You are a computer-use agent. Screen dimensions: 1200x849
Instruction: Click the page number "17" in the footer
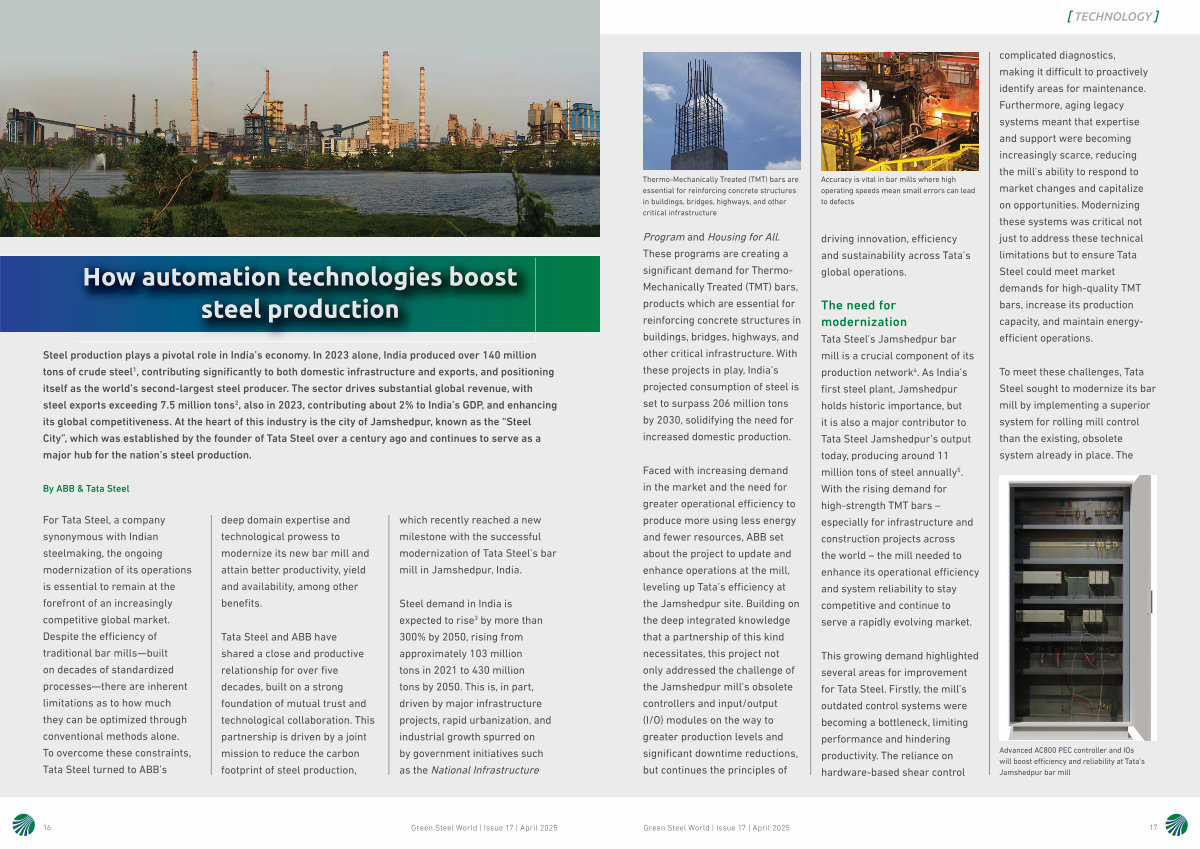[1153, 828]
